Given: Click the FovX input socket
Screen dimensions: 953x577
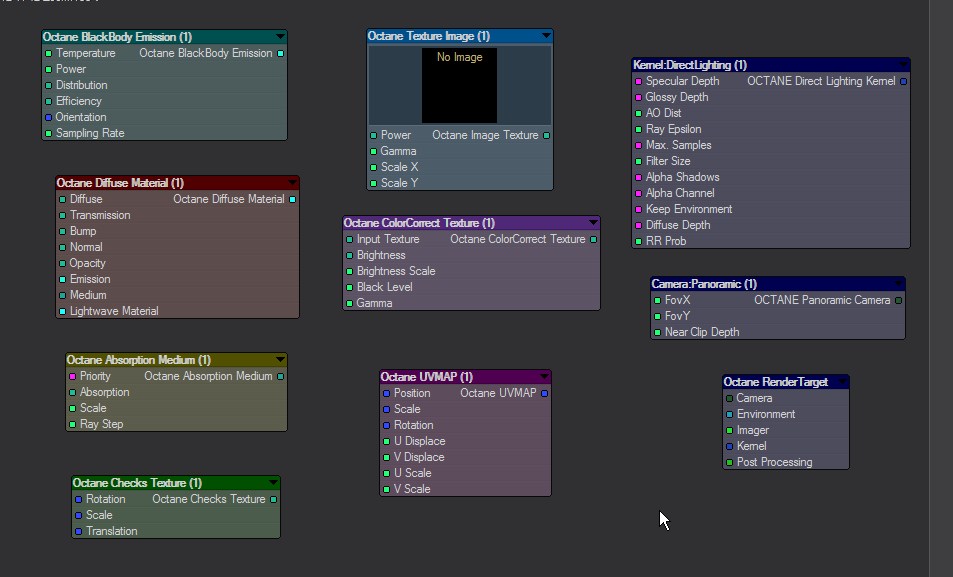Looking at the screenshot, I should pos(657,300).
